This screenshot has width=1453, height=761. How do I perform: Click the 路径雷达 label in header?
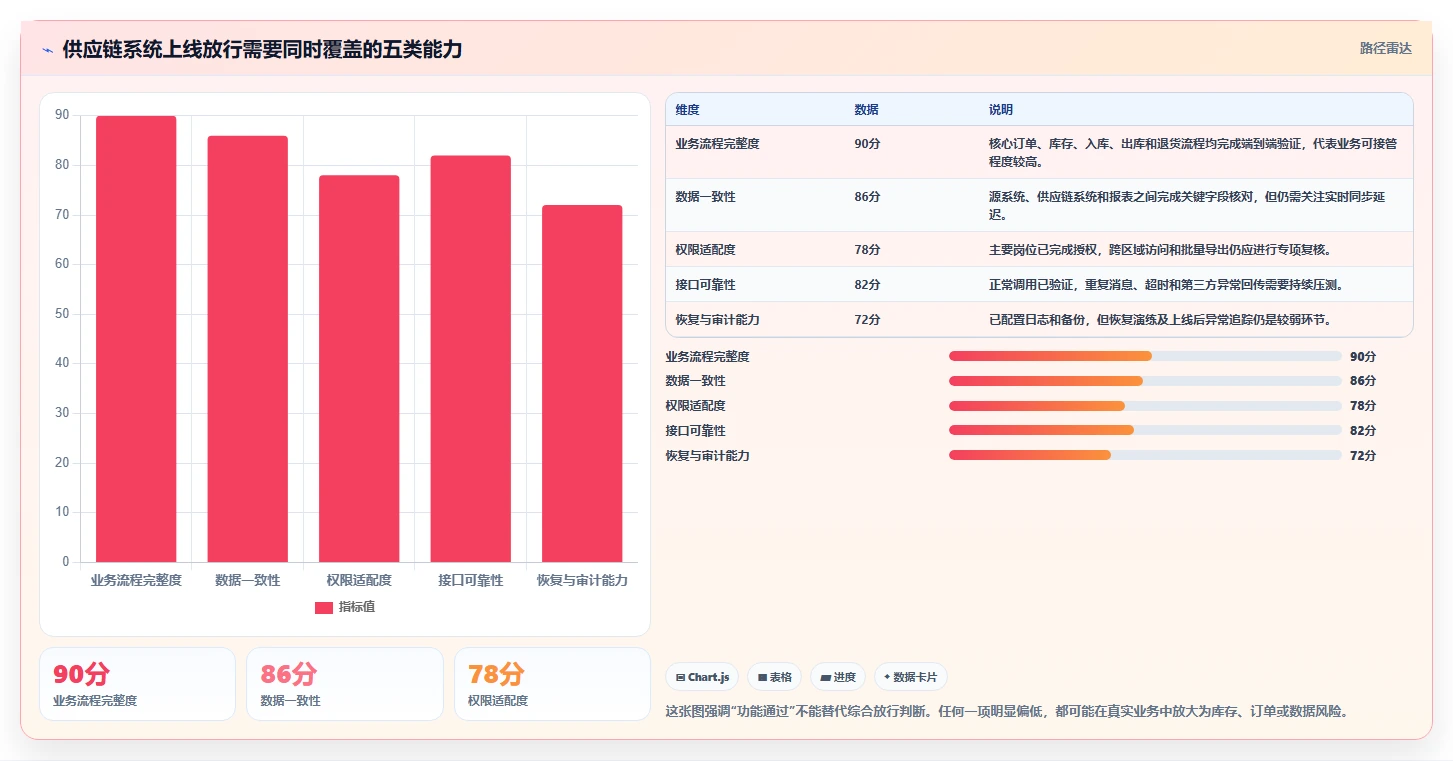pyautogui.click(x=1385, y=48)
